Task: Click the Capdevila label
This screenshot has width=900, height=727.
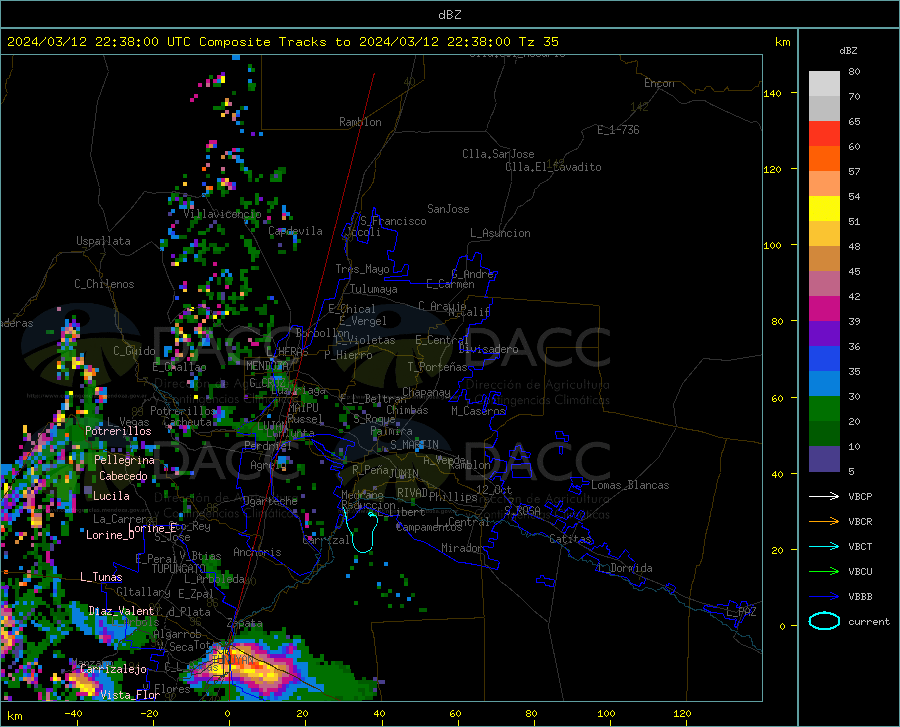Action: tap(295, 231)
